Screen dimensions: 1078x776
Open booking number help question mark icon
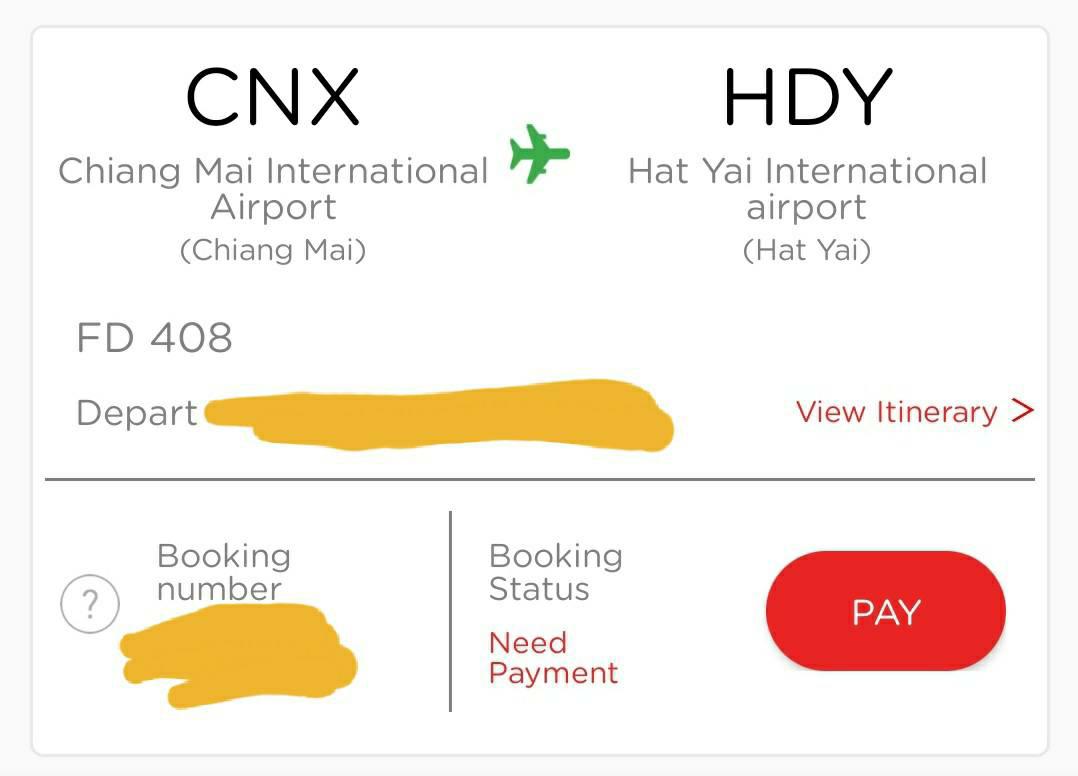coord(90,603)
